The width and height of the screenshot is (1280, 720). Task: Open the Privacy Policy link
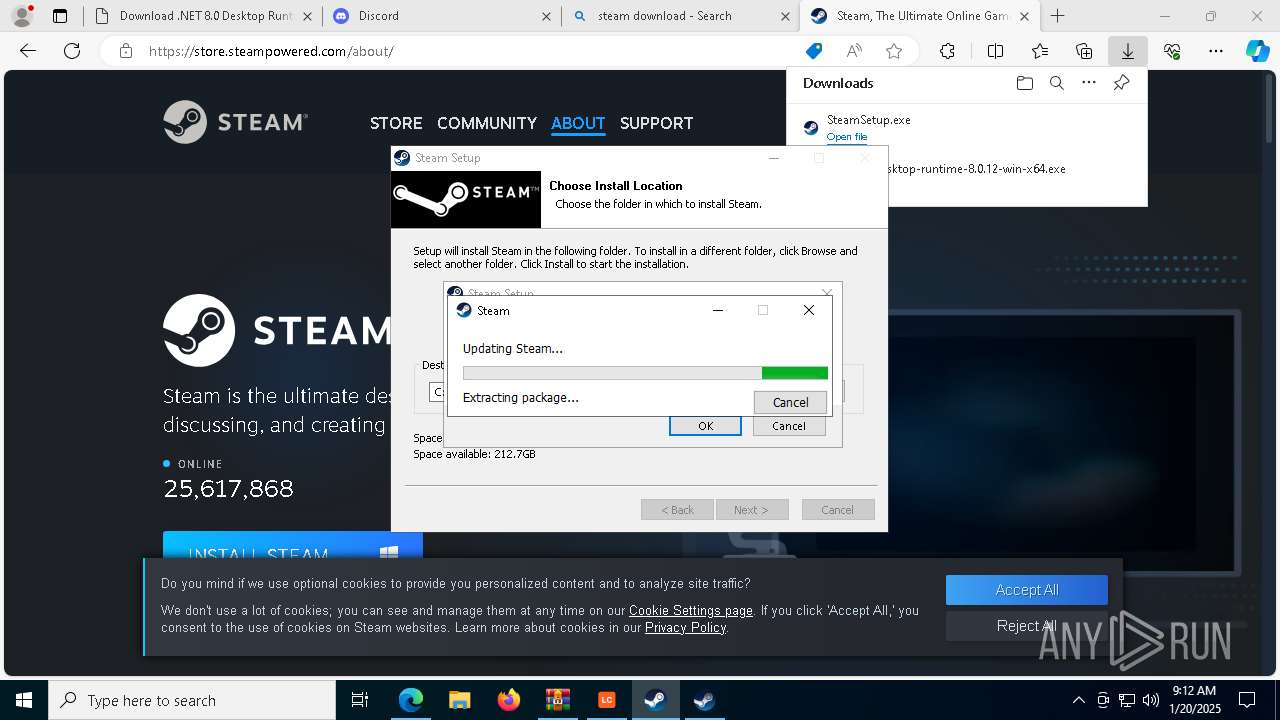(686, 627)
